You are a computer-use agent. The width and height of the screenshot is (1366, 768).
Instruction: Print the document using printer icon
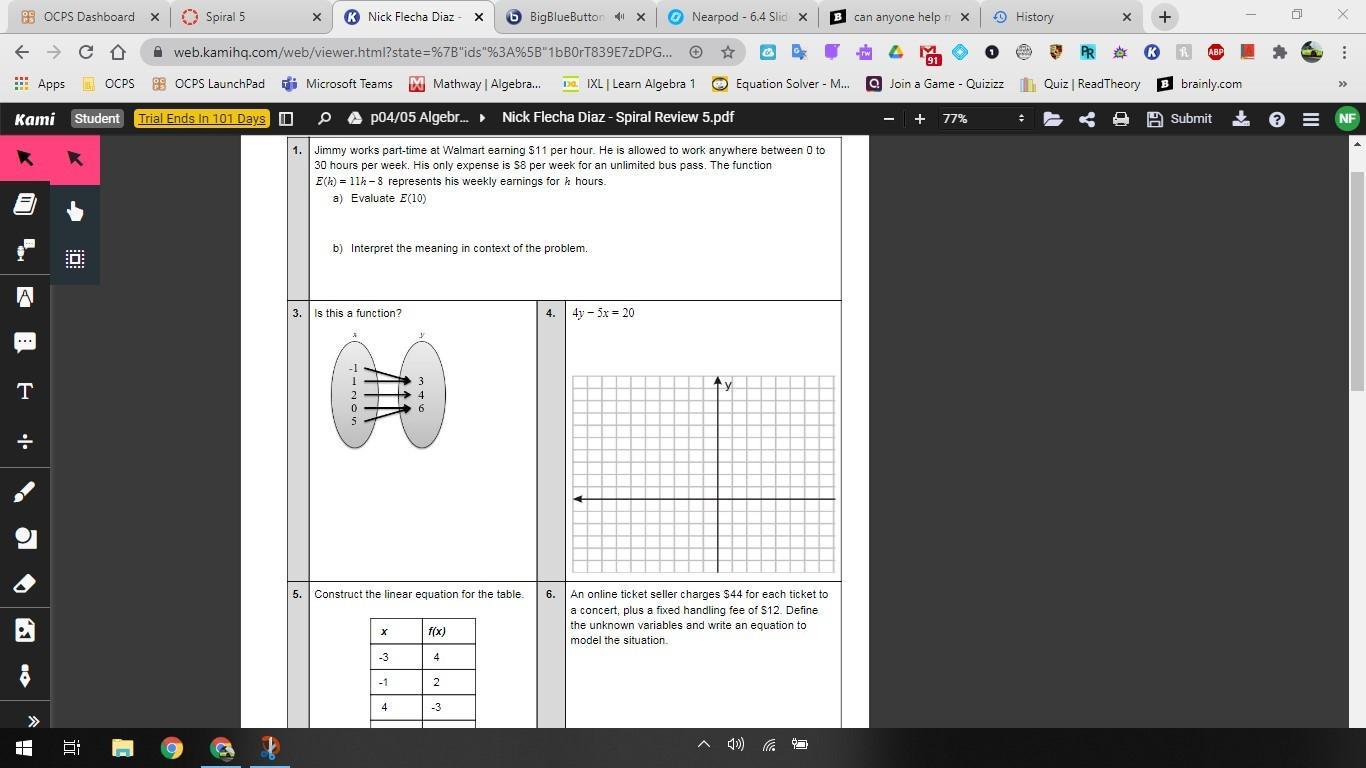(1121, 118)
